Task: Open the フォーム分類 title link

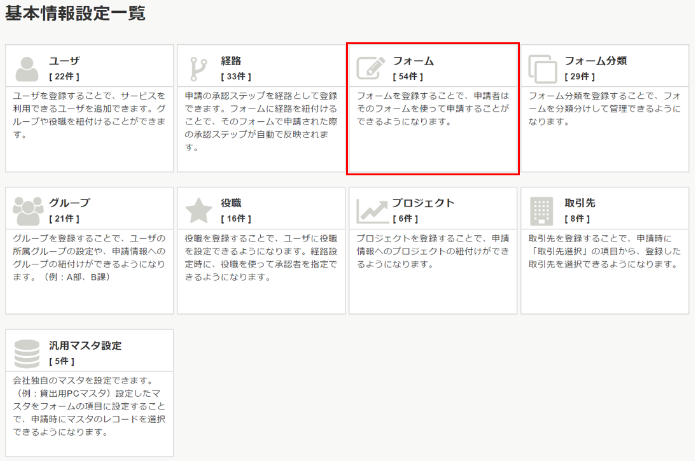Action: coord(595,60)
